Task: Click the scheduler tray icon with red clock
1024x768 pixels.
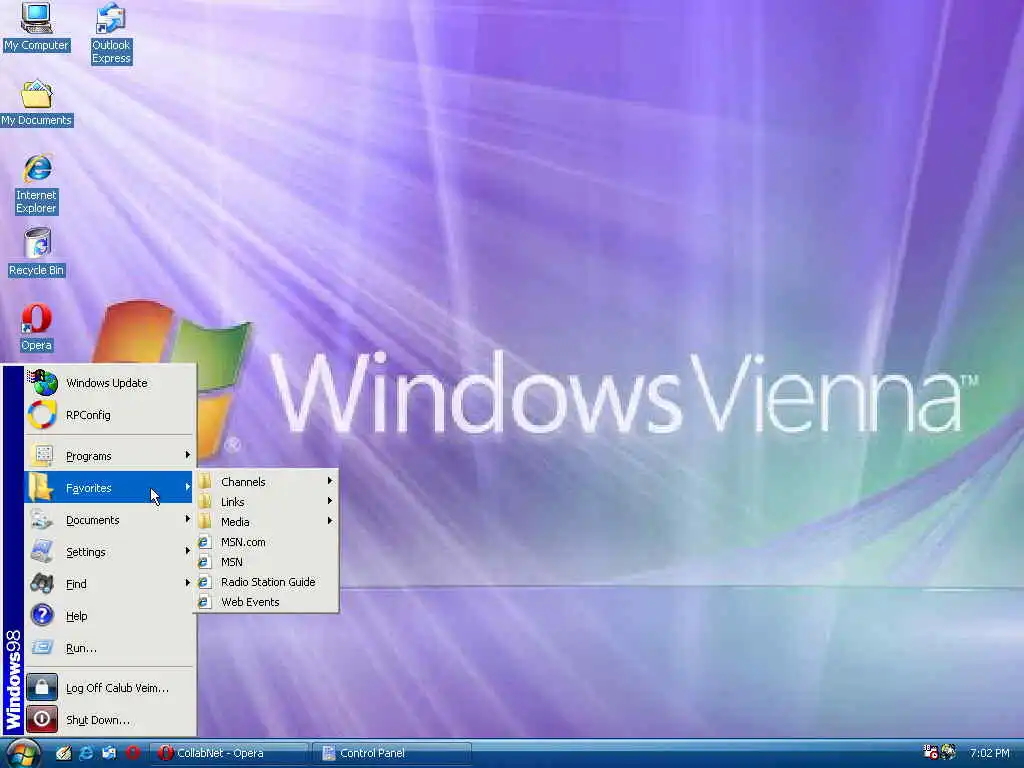Action: click(931, 752)
